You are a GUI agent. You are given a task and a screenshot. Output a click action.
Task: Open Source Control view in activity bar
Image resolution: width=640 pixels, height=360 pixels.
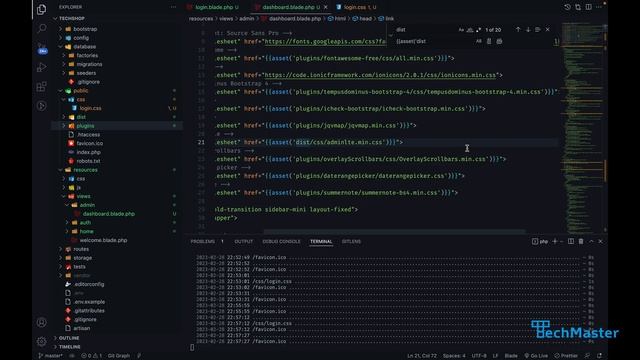click(42, 47)
